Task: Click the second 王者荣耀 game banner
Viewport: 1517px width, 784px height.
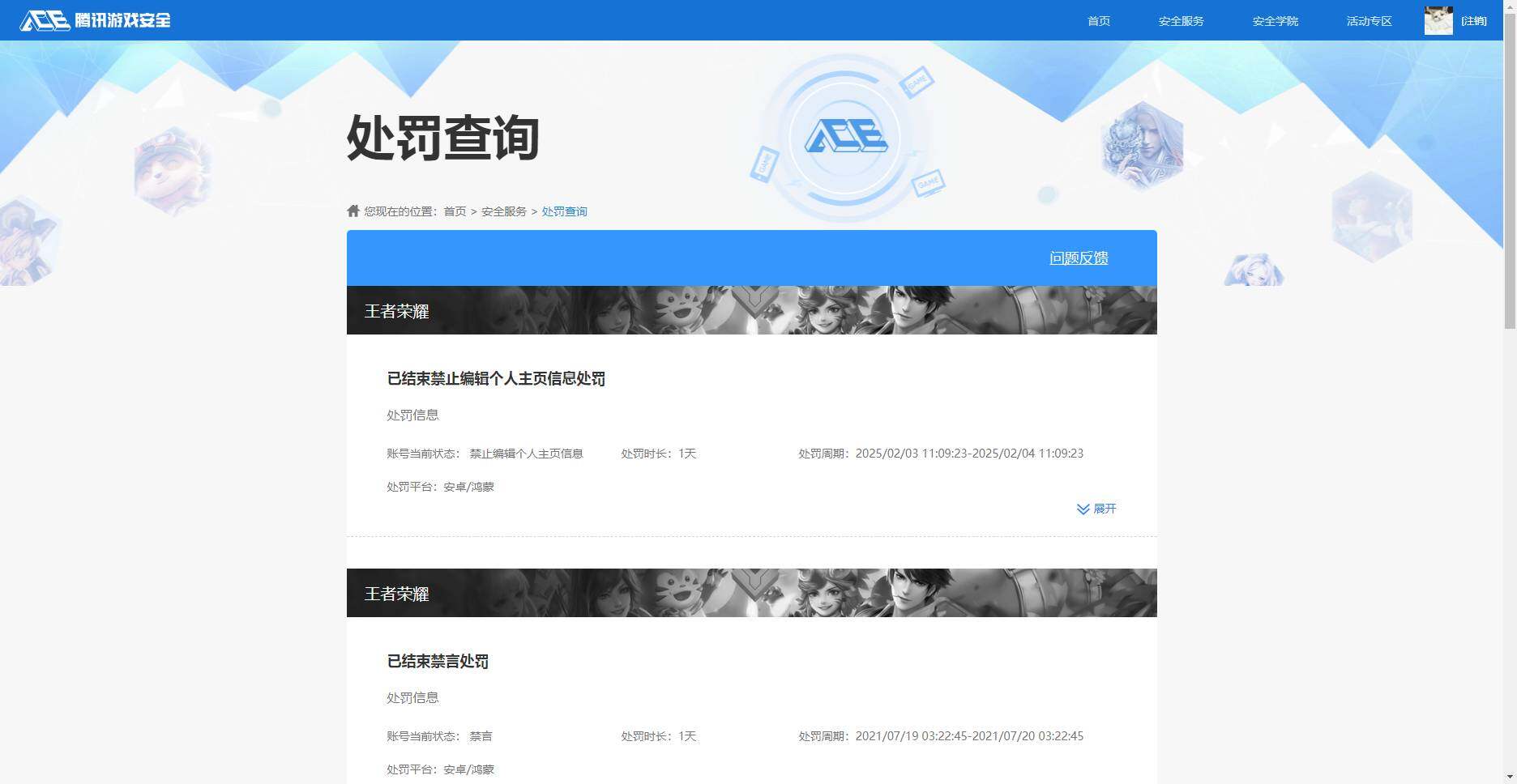Action: pyautogui.click(x=752, y=593)
